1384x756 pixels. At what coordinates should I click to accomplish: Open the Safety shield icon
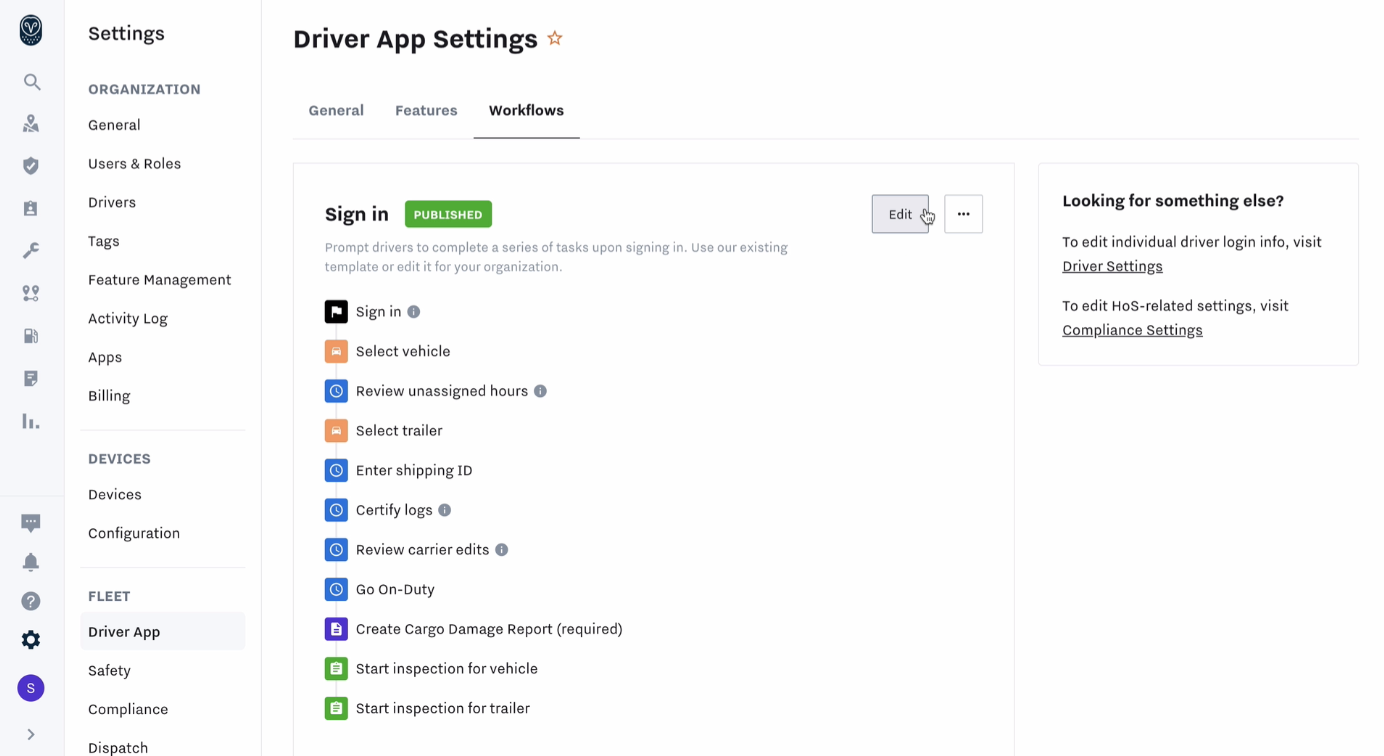coord(31,167)
